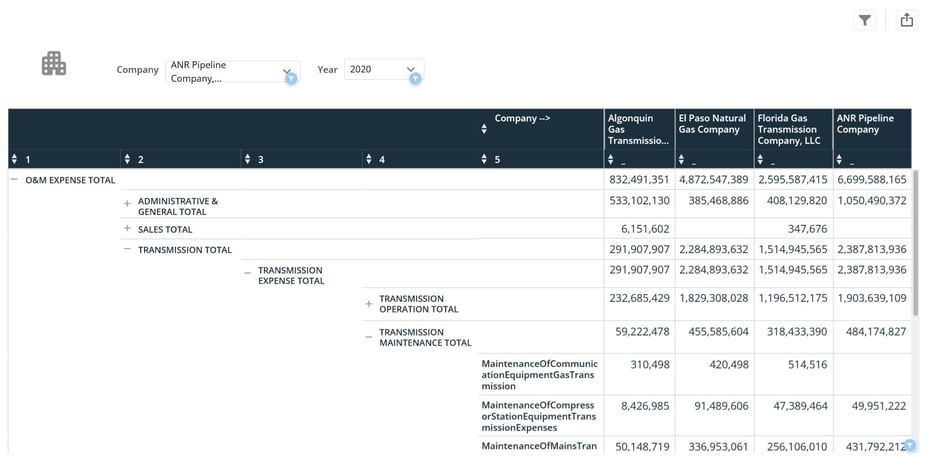Click the cell value 2,595,587,415

coord(793,180)
